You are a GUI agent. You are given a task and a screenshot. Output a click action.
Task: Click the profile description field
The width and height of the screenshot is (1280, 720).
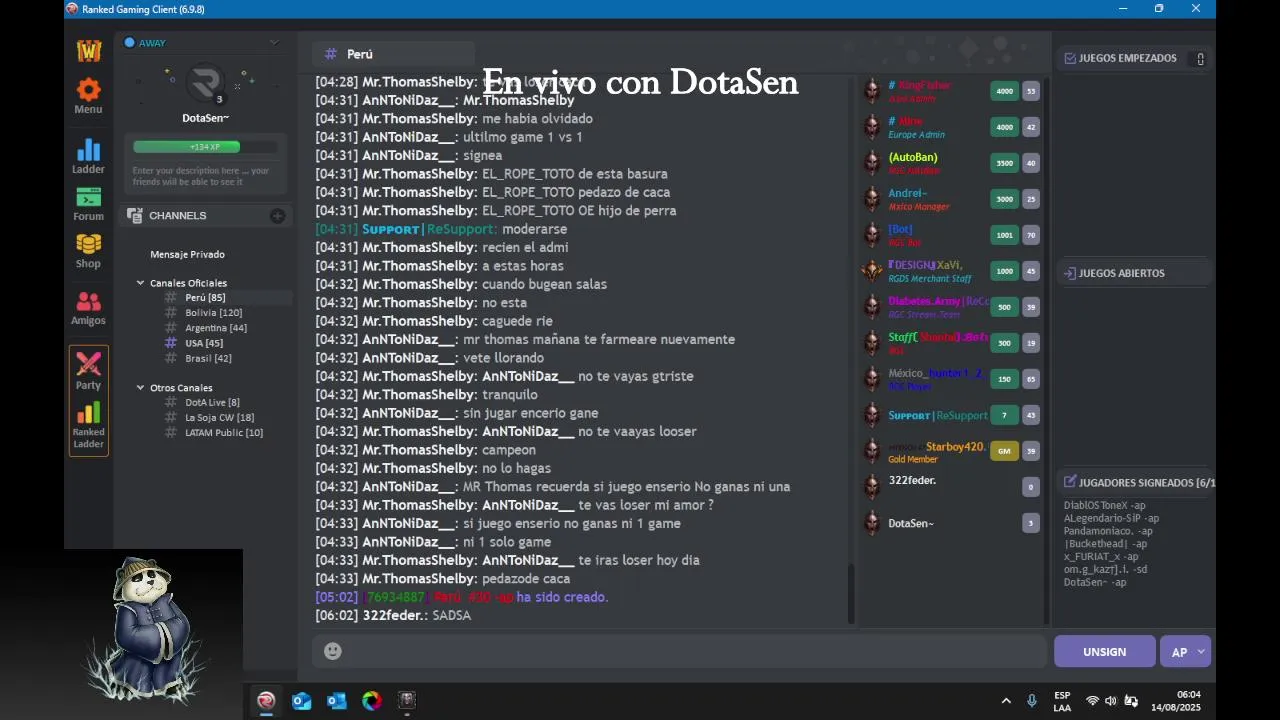click(x=205, y=176)
